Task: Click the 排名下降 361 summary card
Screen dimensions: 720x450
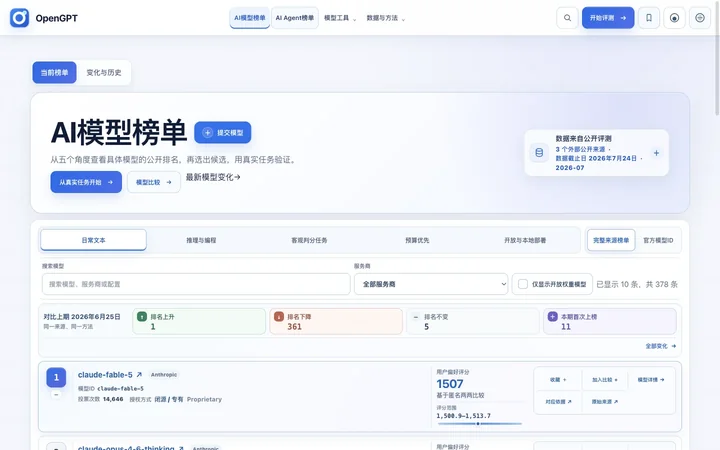Action: pyautogui.click(x=336, y=321)
